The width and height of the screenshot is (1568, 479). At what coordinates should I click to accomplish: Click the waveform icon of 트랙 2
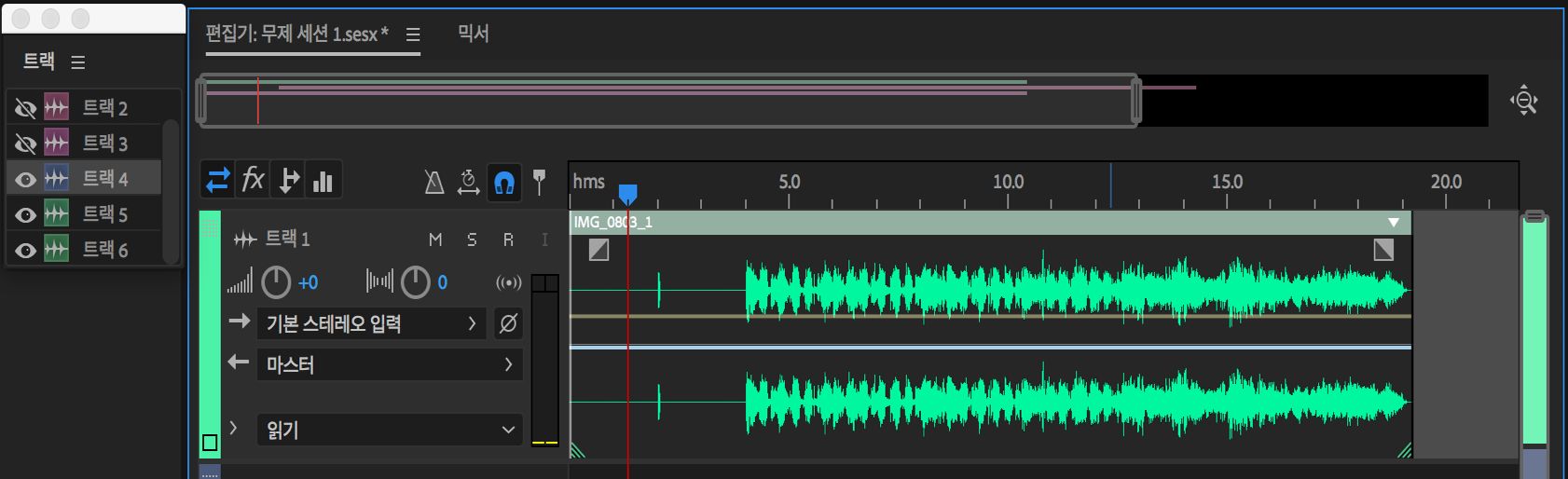(56, 108)
